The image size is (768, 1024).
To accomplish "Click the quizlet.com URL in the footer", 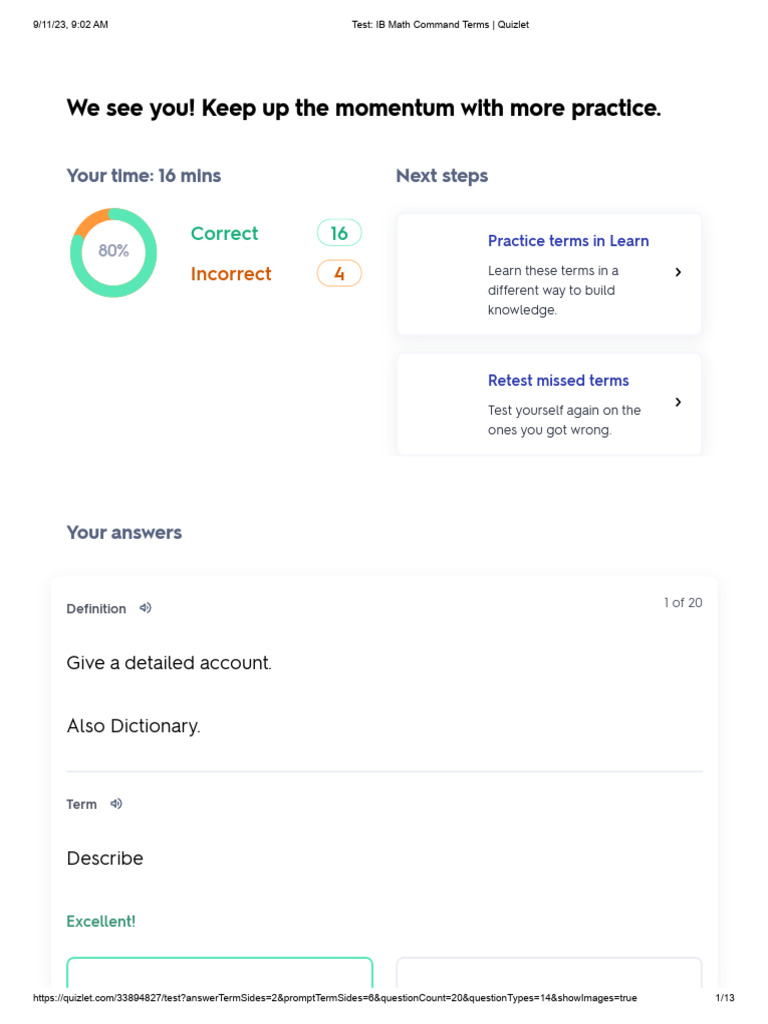I will click(335, 998).
